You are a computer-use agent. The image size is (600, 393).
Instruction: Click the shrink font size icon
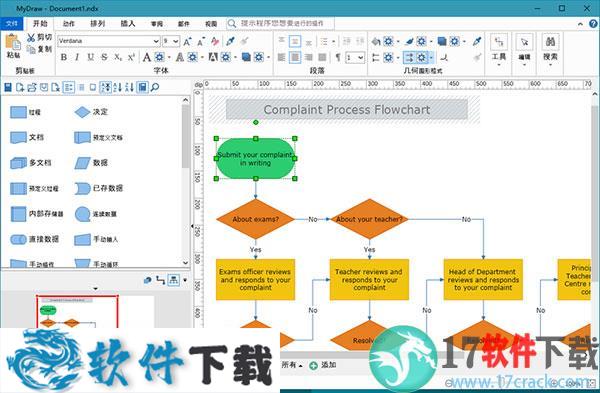point(201,41)
